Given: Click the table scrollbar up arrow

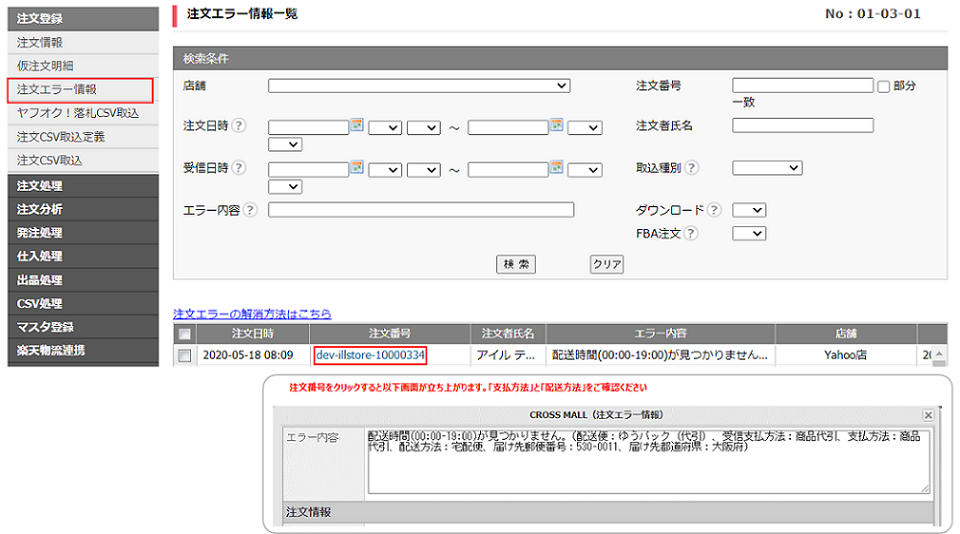Looking at the screenshot, I should tap(939, 354).
